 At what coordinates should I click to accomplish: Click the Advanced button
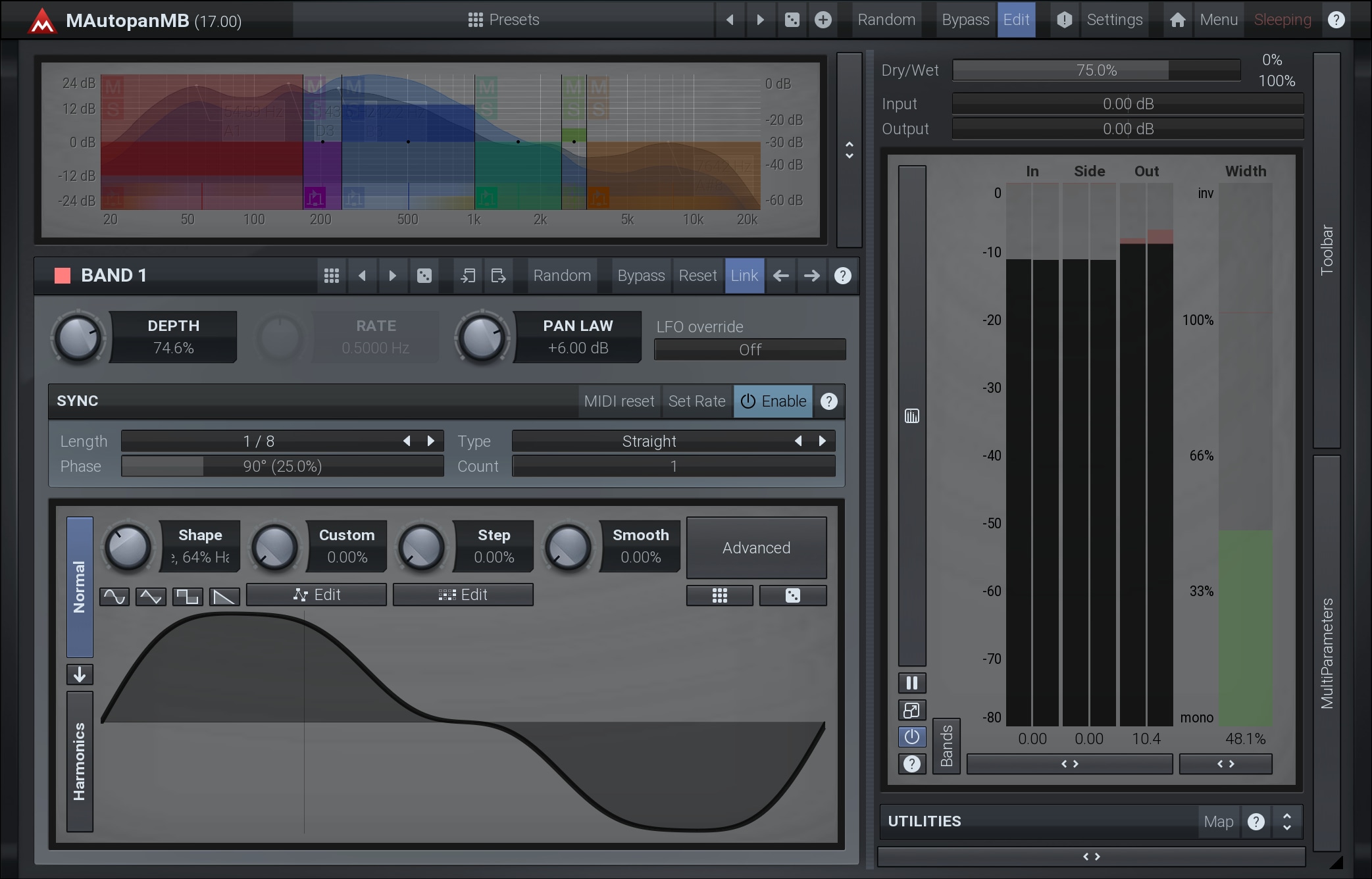pos(756,547)
